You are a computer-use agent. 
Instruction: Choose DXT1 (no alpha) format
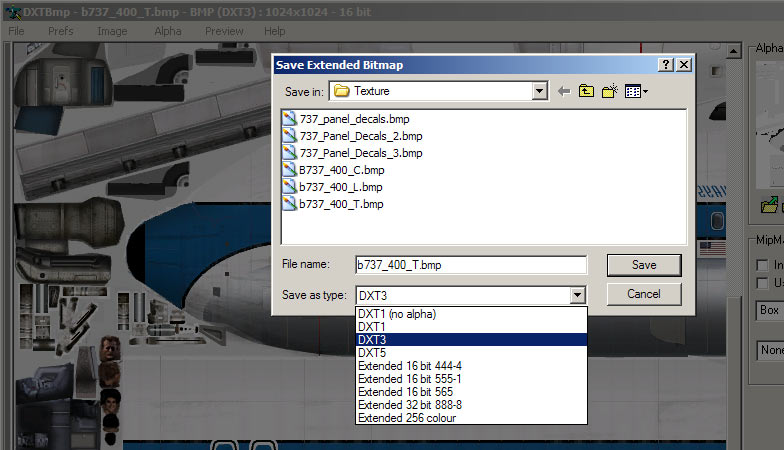pos(471,314)
